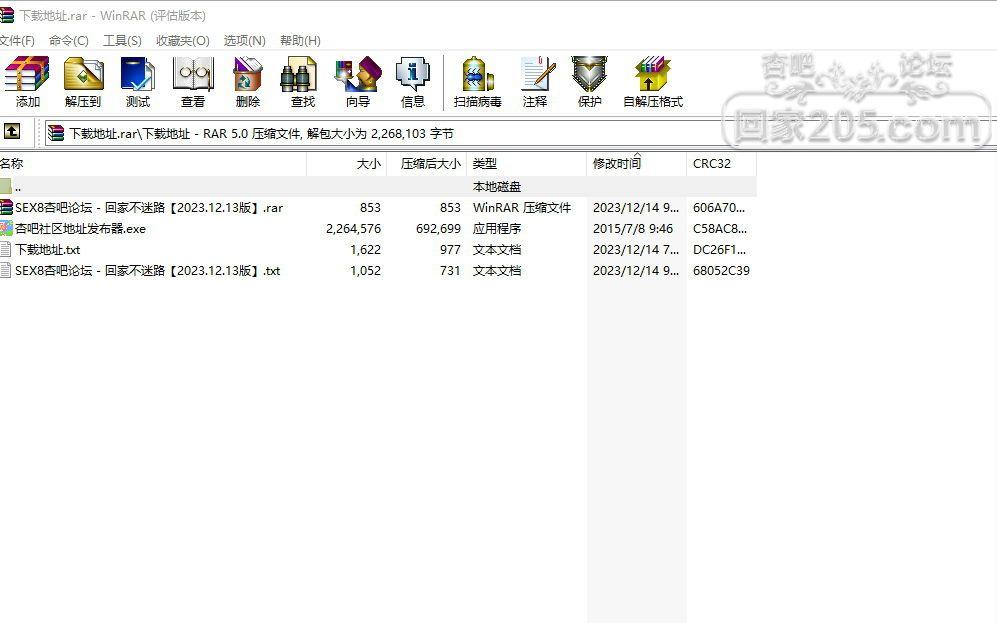Screen dimensions: 997x623
Task: Click packed size value 692,699
Action: point(438,228)
